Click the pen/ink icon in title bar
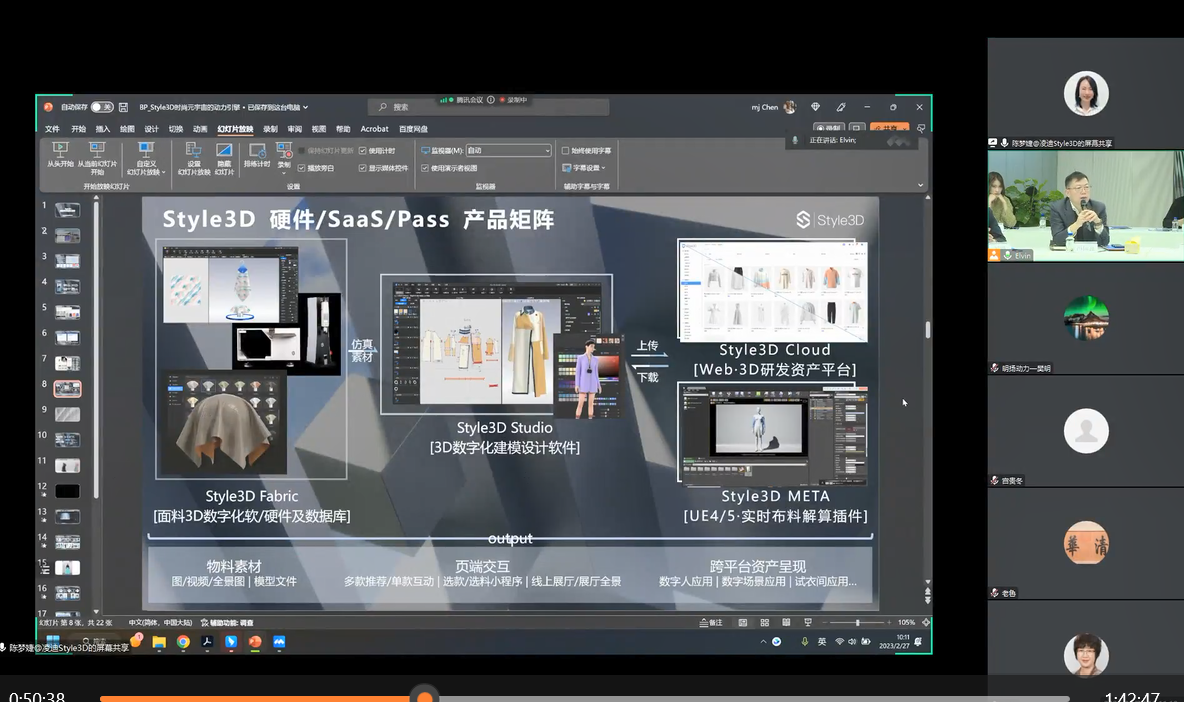1184x702 pixels. 841,107
